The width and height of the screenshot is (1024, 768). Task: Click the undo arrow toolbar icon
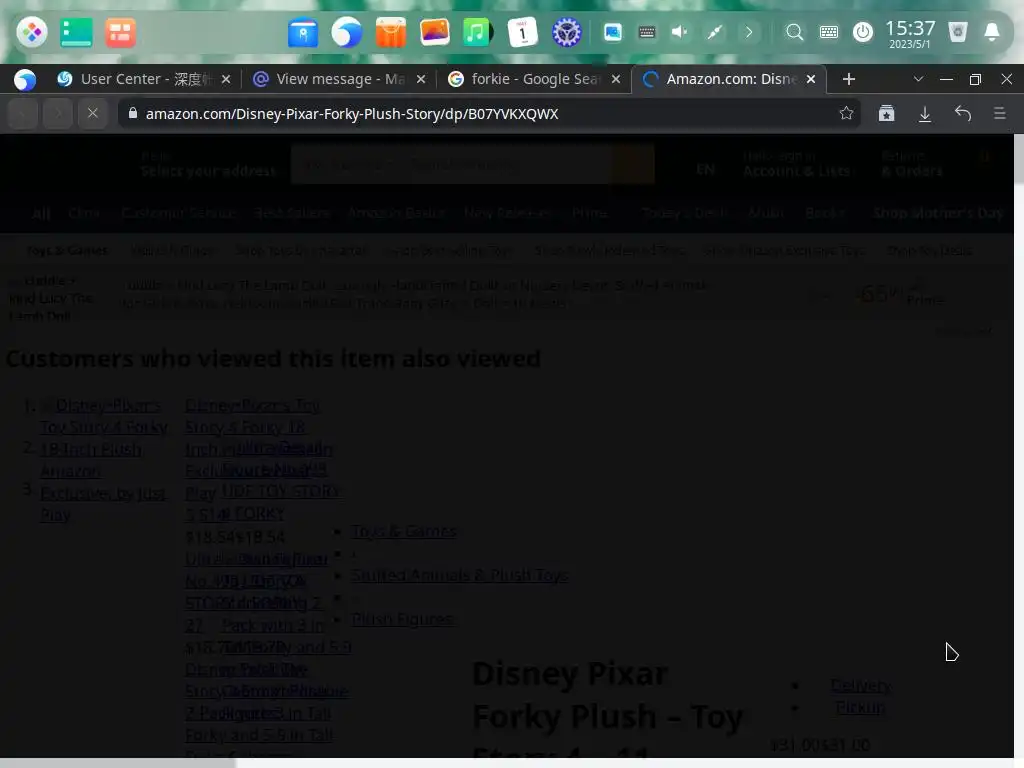pos(963,114)
